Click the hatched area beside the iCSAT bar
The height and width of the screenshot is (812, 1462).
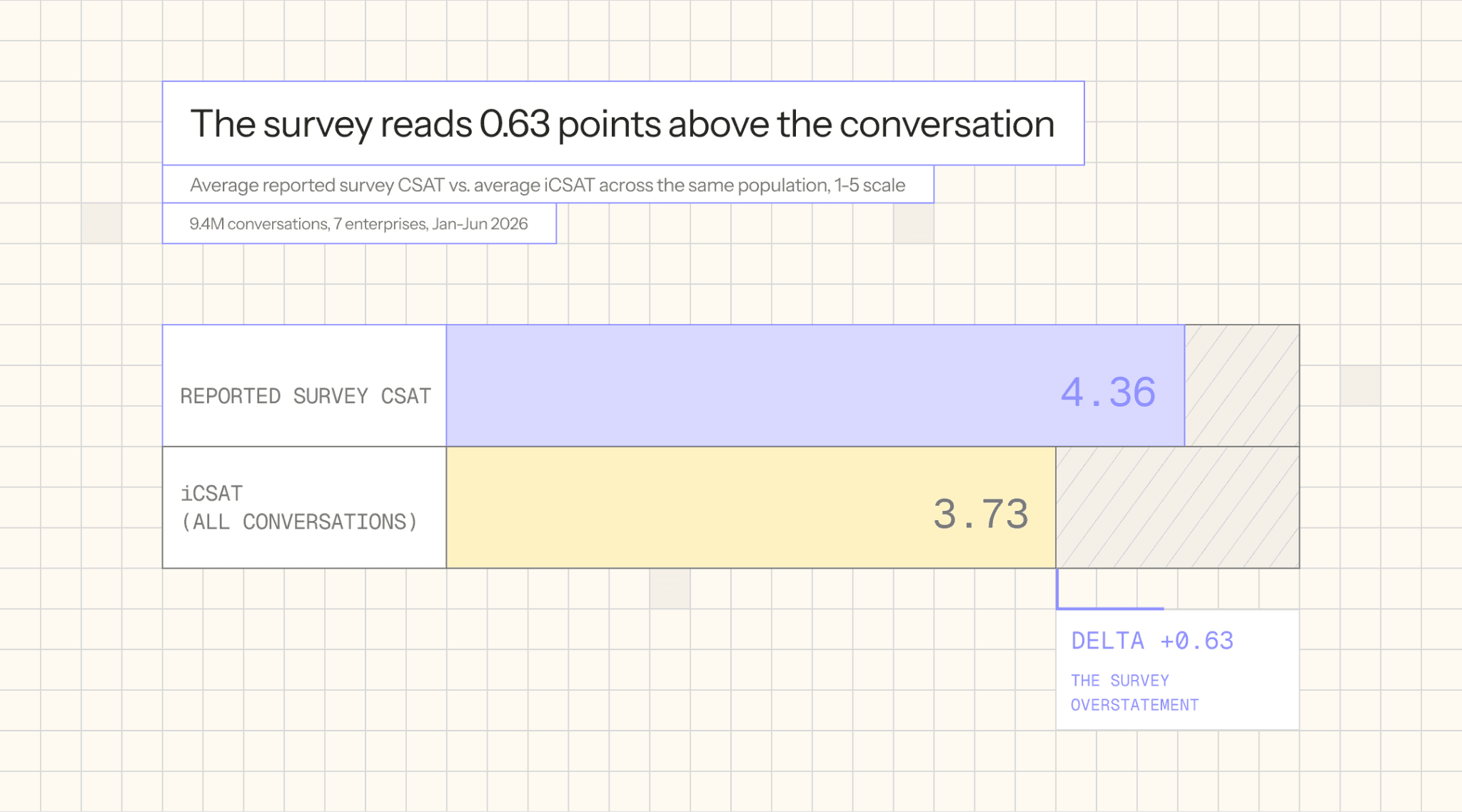pos(1178,507)
